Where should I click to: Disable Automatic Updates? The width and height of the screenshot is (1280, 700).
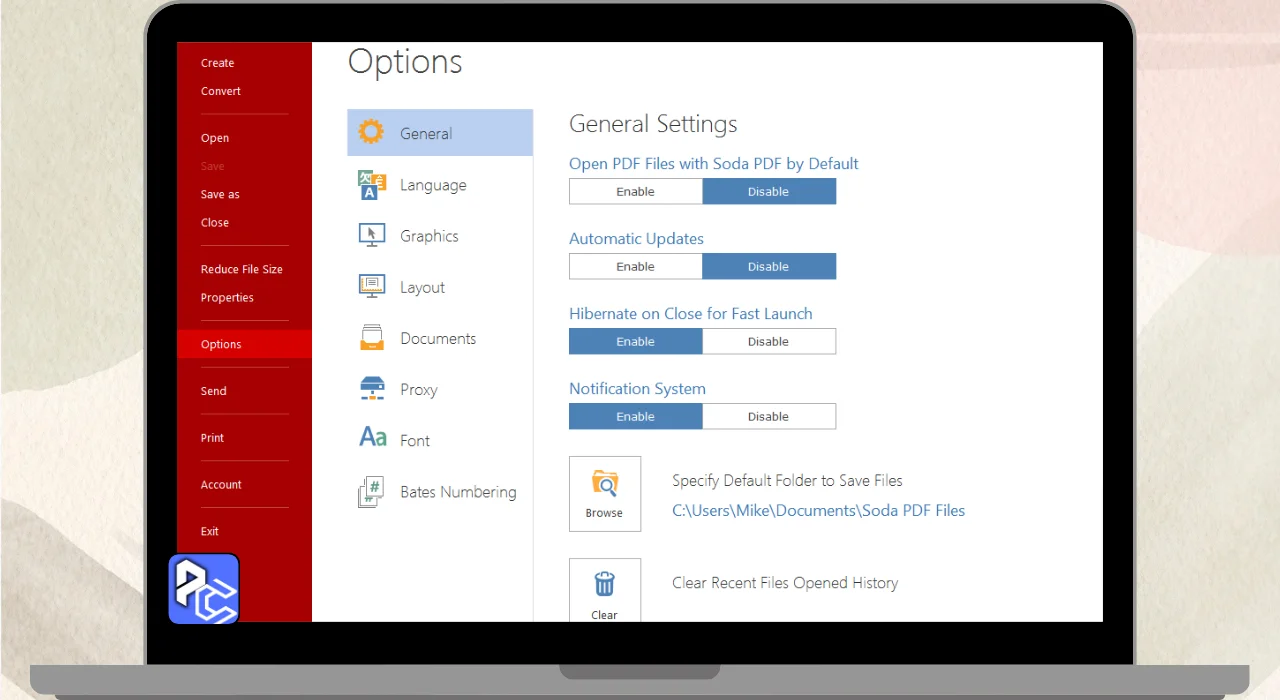pyautogui.click(x=769, y=267)
